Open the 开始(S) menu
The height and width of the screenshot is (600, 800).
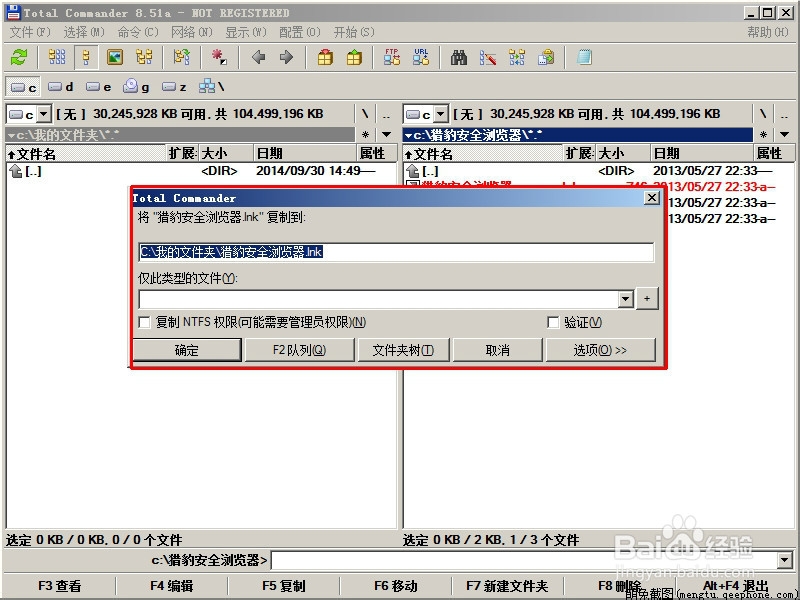(354, 32)
